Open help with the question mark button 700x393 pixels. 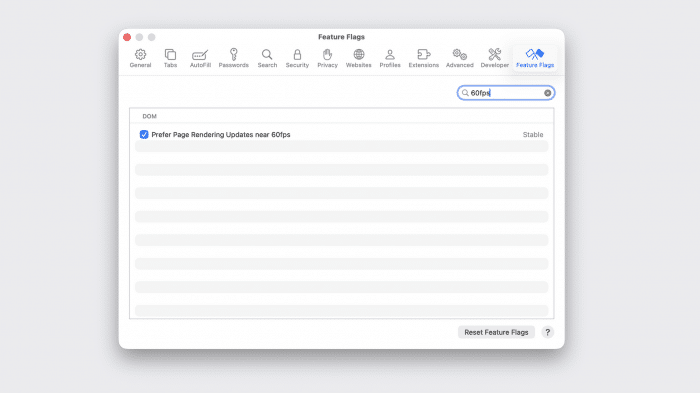547,332
